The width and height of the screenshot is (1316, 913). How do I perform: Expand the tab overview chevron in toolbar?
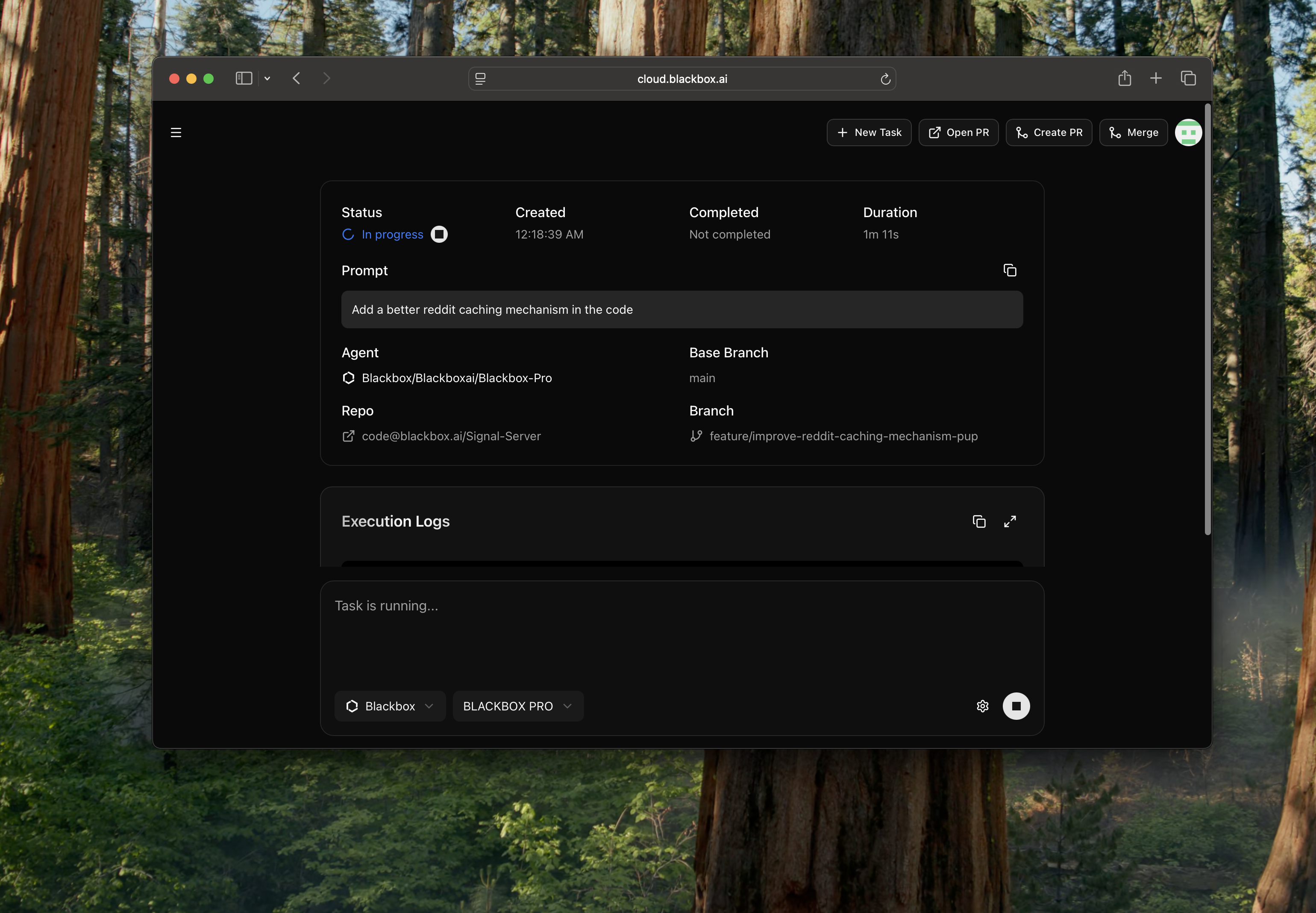[x=267, y=78]
